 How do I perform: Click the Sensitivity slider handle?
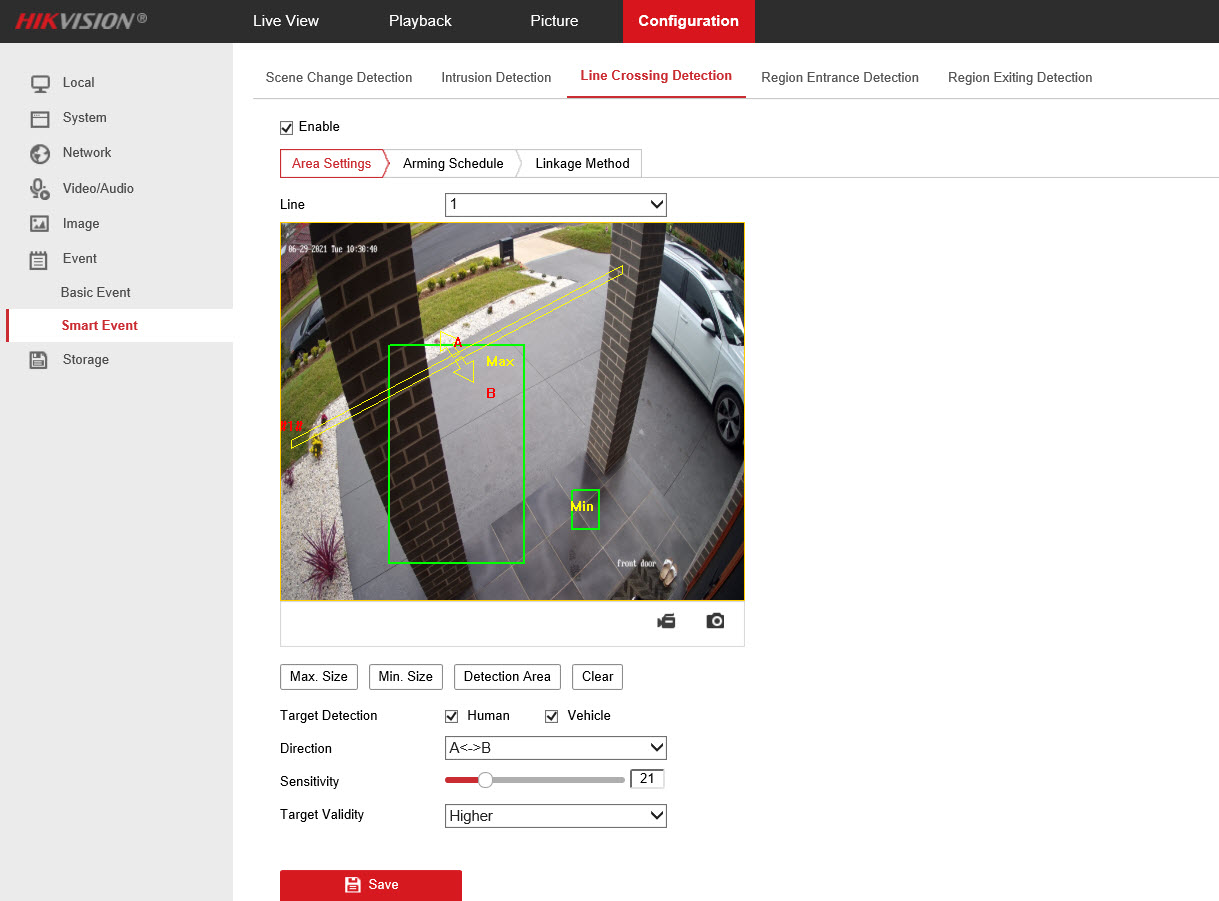[x=485, y=780]
